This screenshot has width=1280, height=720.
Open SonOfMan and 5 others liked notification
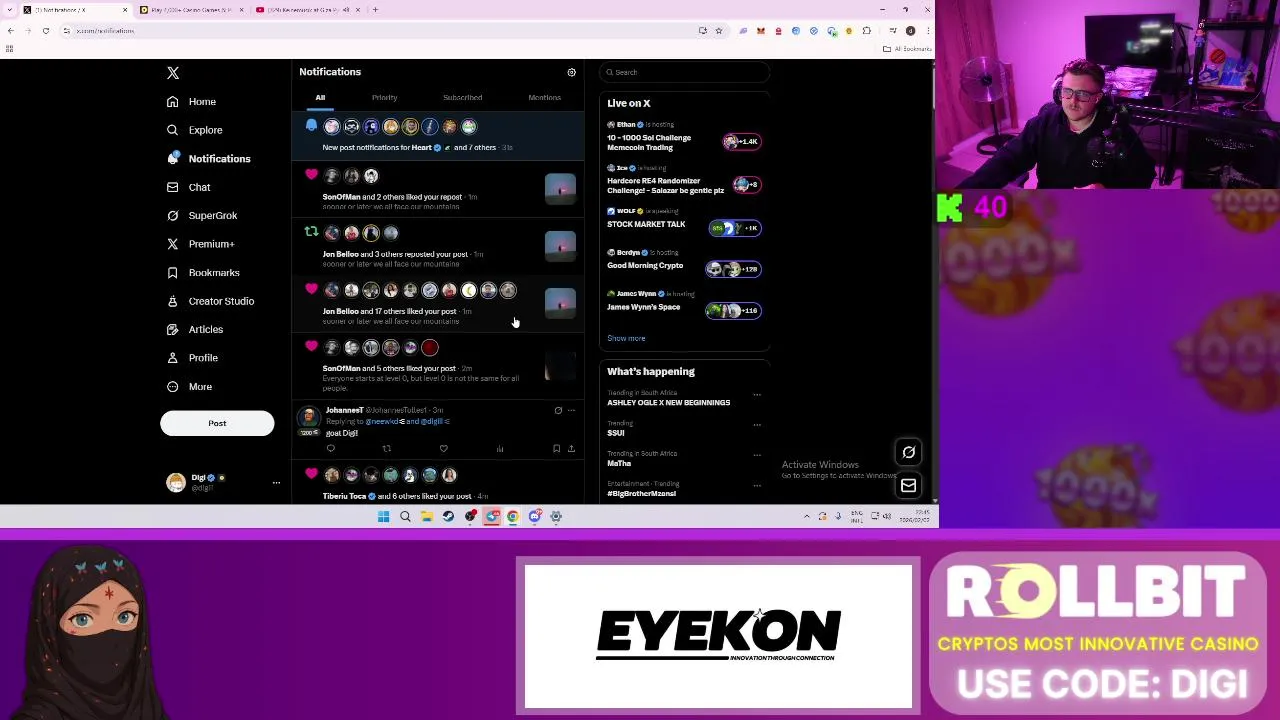438,367
